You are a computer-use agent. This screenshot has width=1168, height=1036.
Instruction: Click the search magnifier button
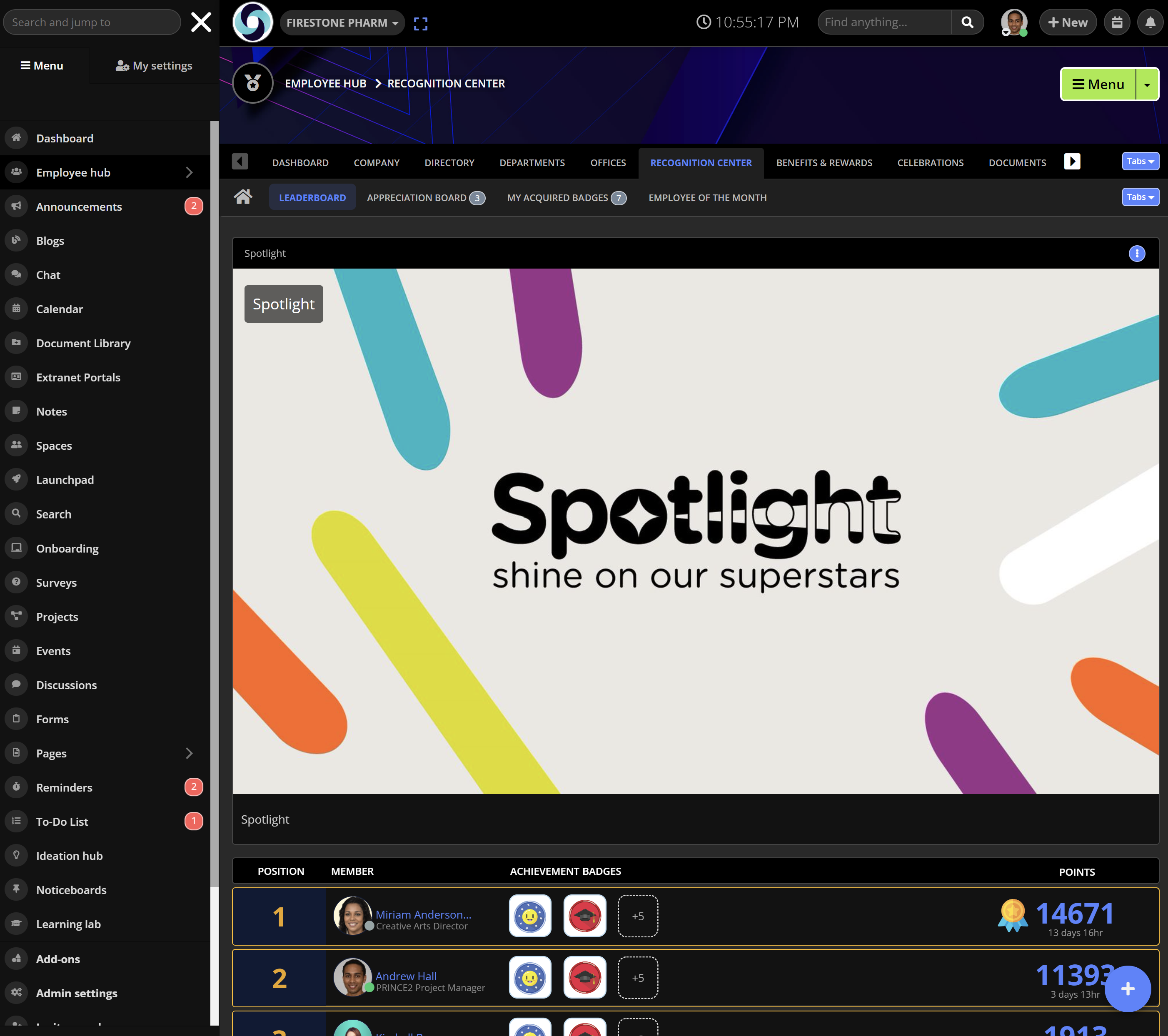967,22
